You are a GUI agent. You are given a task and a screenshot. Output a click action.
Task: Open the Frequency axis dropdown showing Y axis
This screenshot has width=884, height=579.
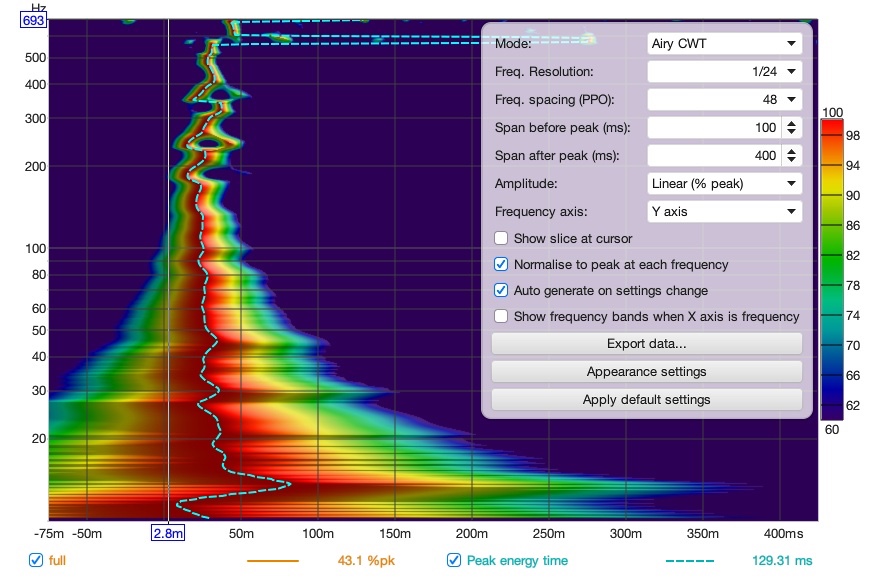click(724, 212)
